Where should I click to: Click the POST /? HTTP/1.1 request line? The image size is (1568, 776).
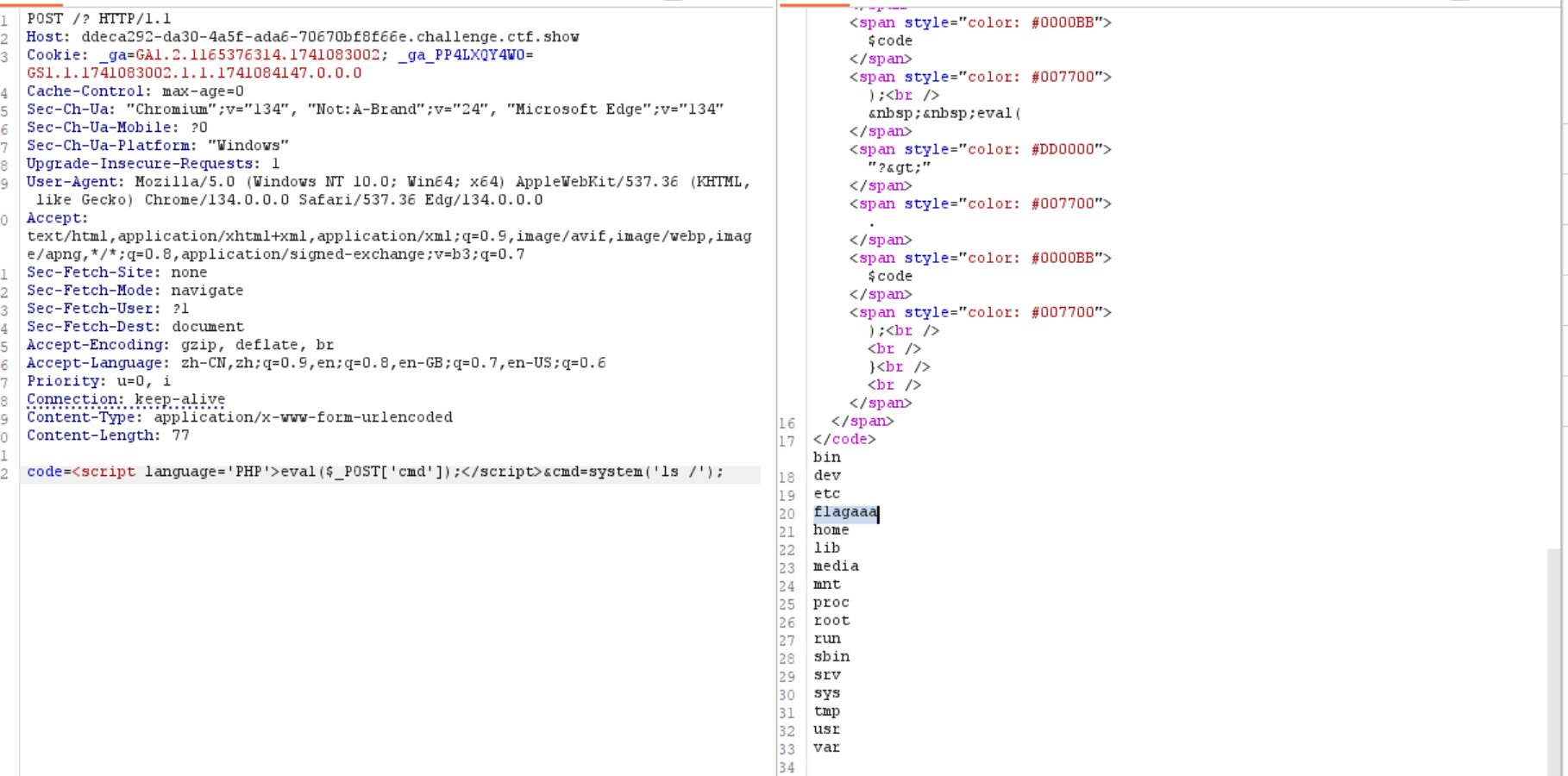(x=99, y=18)
